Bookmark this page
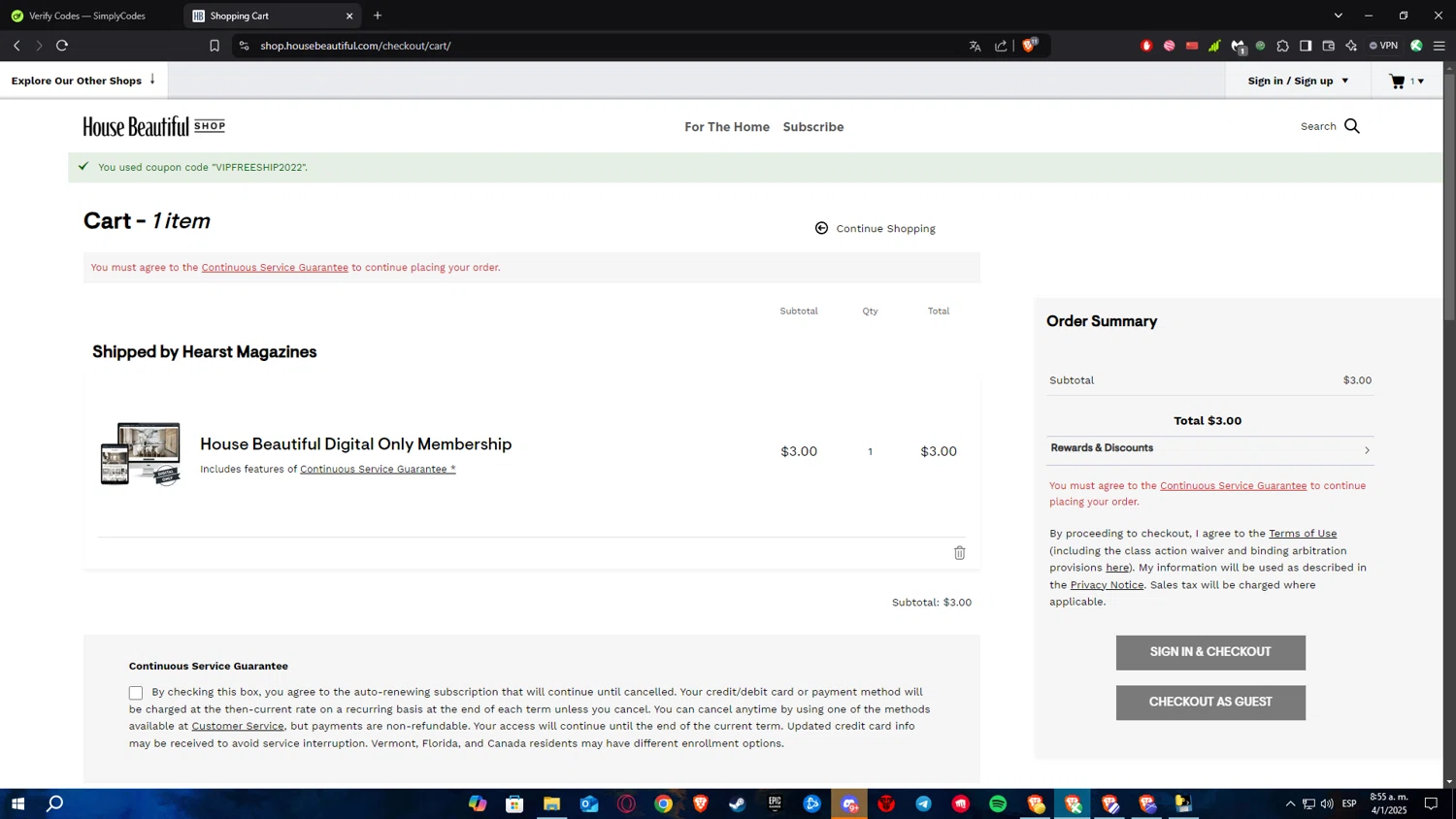1456x819 pixels. (215, 46)
